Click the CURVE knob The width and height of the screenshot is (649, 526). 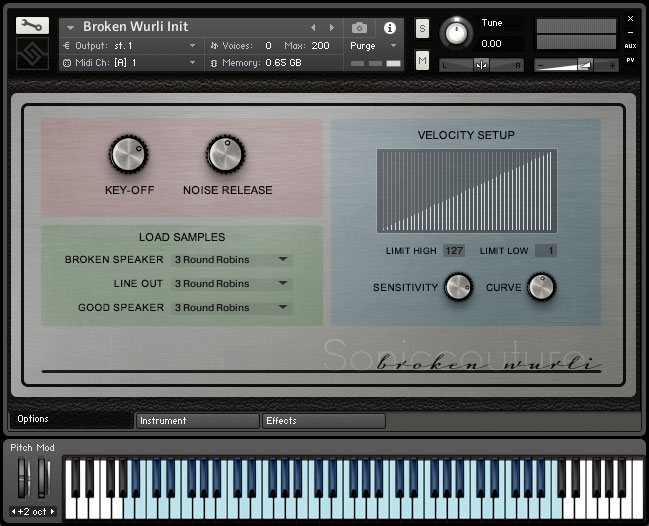[541, 287]
